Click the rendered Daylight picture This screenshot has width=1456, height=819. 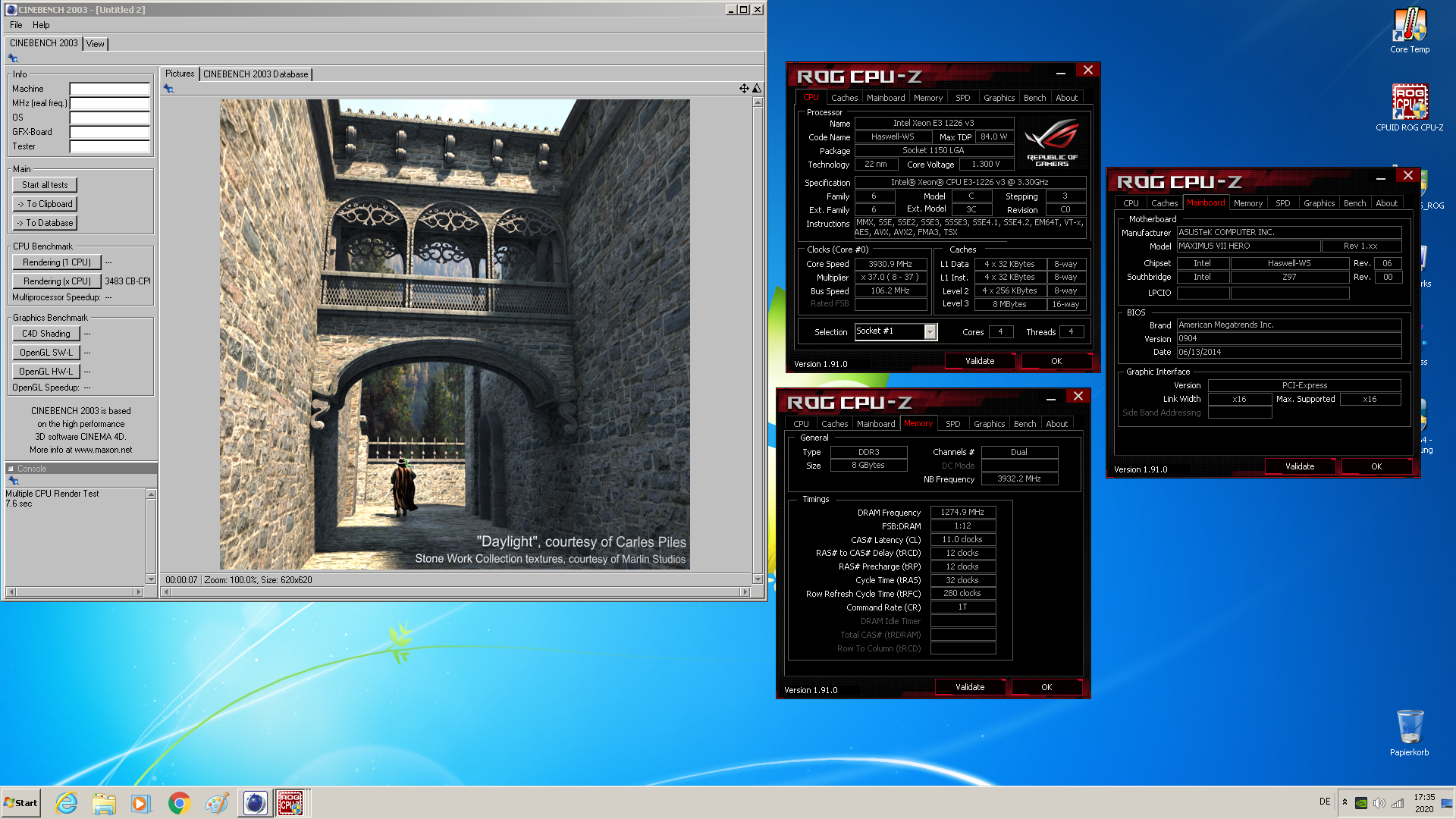point(455,334)
